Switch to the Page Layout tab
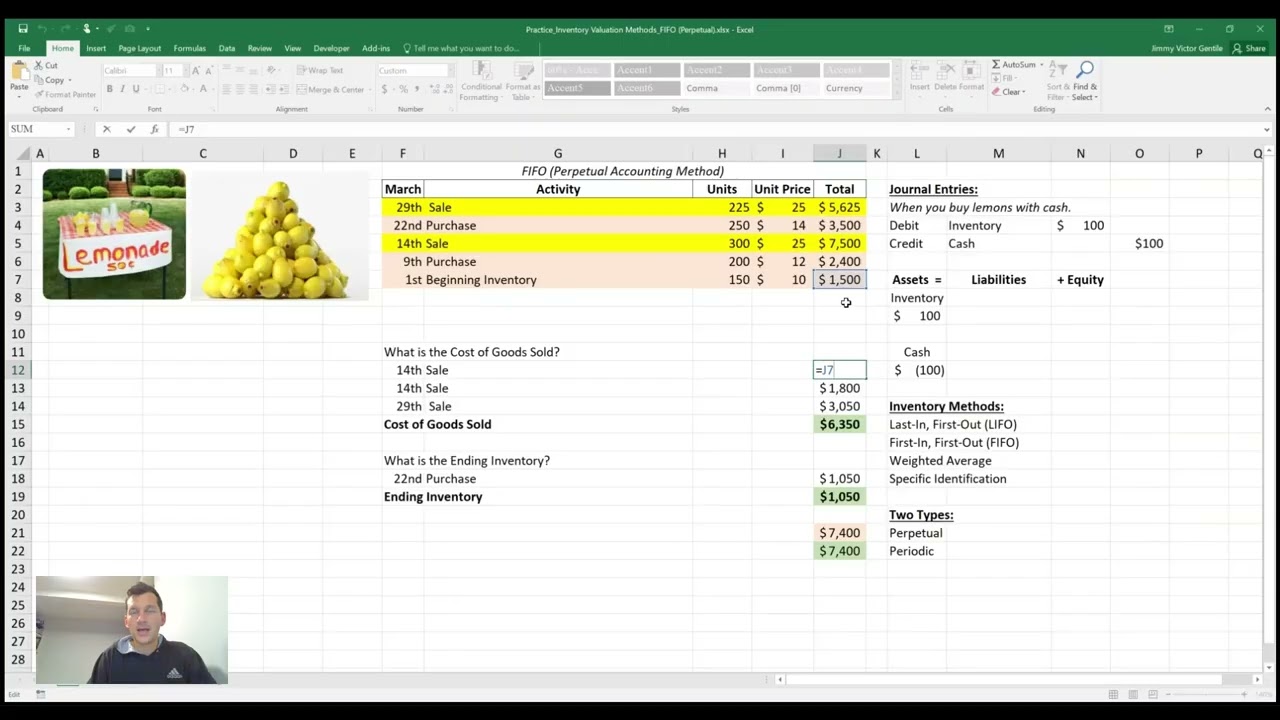The width and height of the screenshot is (1280, 720). tap(139, 48)
